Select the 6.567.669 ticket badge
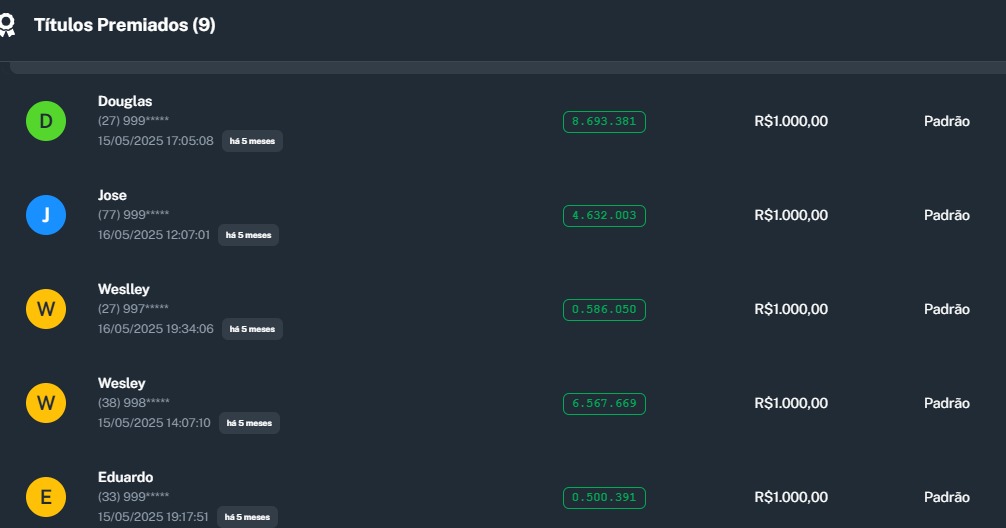Screen dimensions: 1006x528 [x=604, y=404]
